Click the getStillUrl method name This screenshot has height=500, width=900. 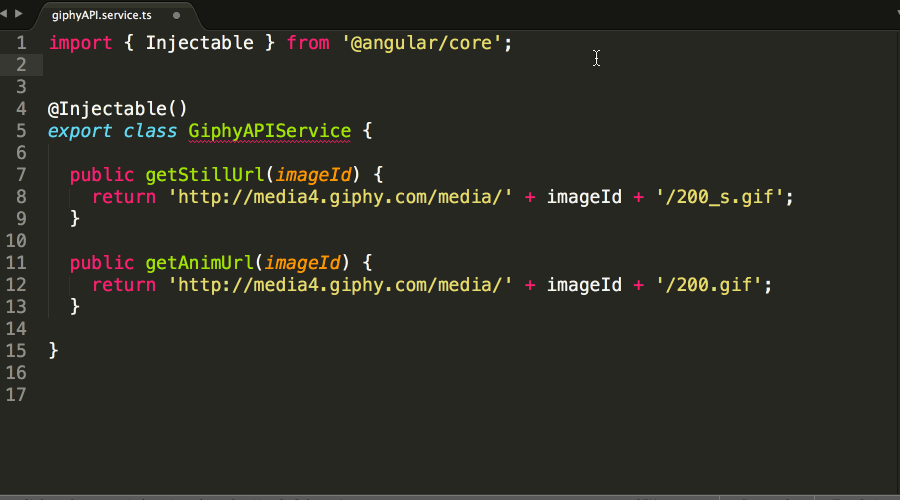point(204,175)
